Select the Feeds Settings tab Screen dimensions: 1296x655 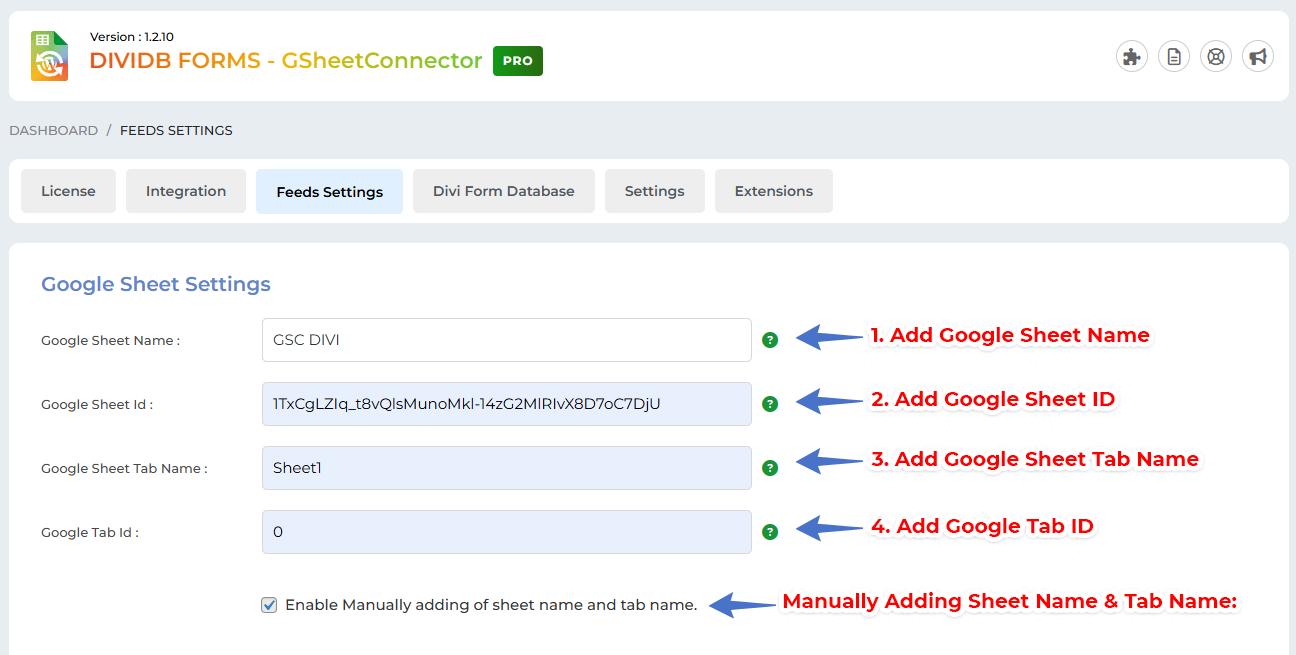pos(329,191)
